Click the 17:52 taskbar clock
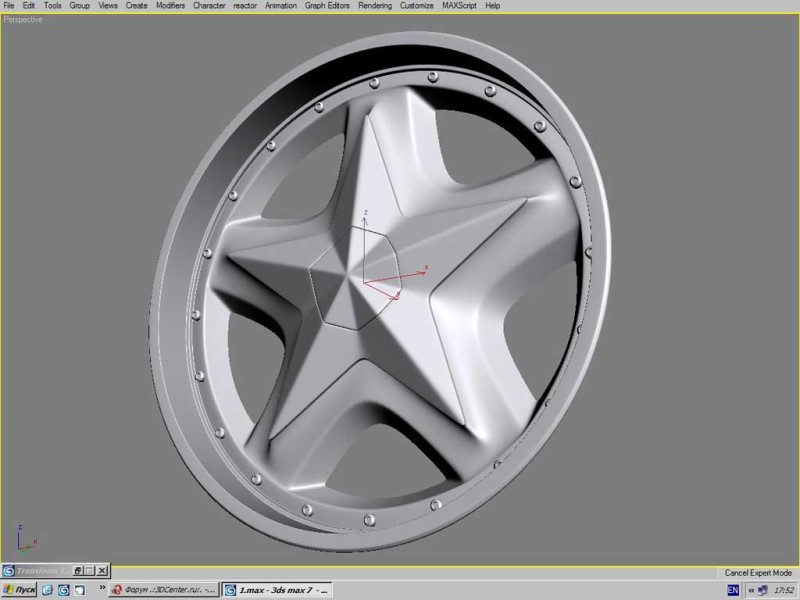Image resolution: width=800 pixels, height=600 pixels. pyautogui.click(x=783, y=590)
